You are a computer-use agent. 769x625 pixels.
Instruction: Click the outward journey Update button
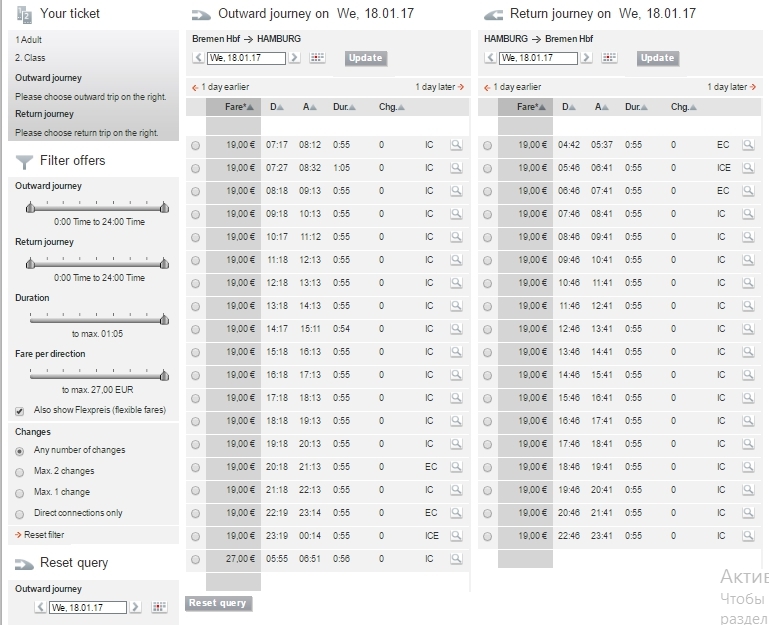(x=366, y=58)
